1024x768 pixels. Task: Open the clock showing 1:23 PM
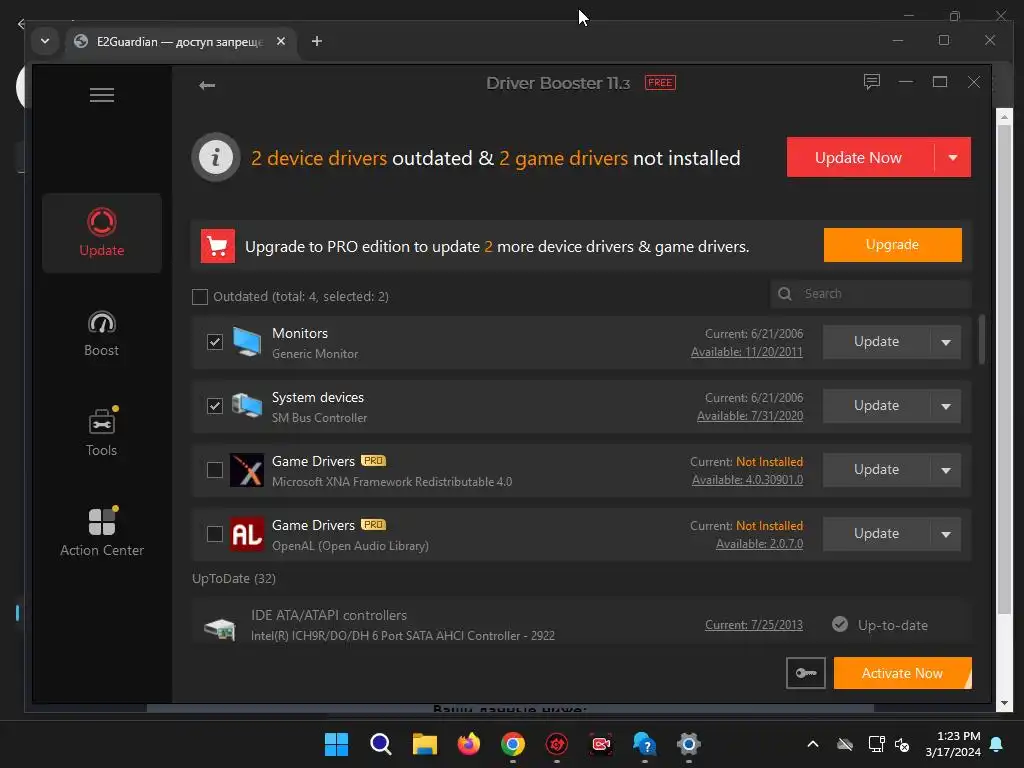click(x=953, y=744)
